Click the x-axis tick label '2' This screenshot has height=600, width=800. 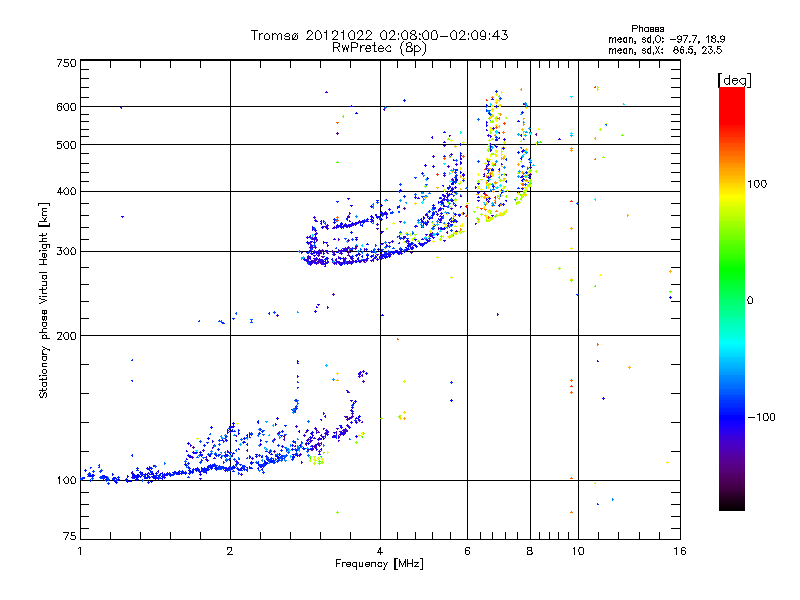pyautogui.click(x=230, y=551)
